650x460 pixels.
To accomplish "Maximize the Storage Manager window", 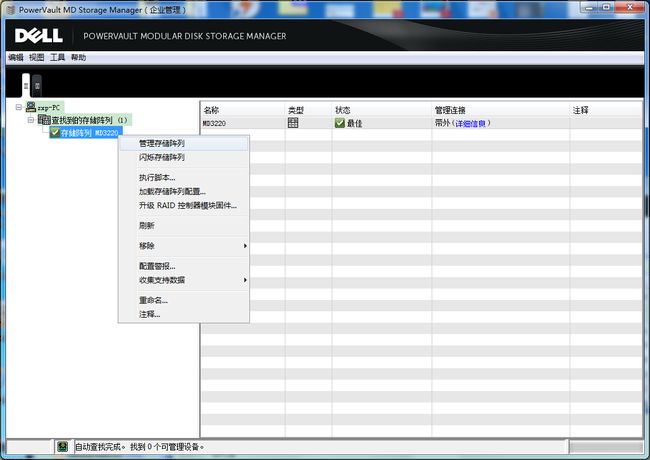I will click(x=606, y=7).
